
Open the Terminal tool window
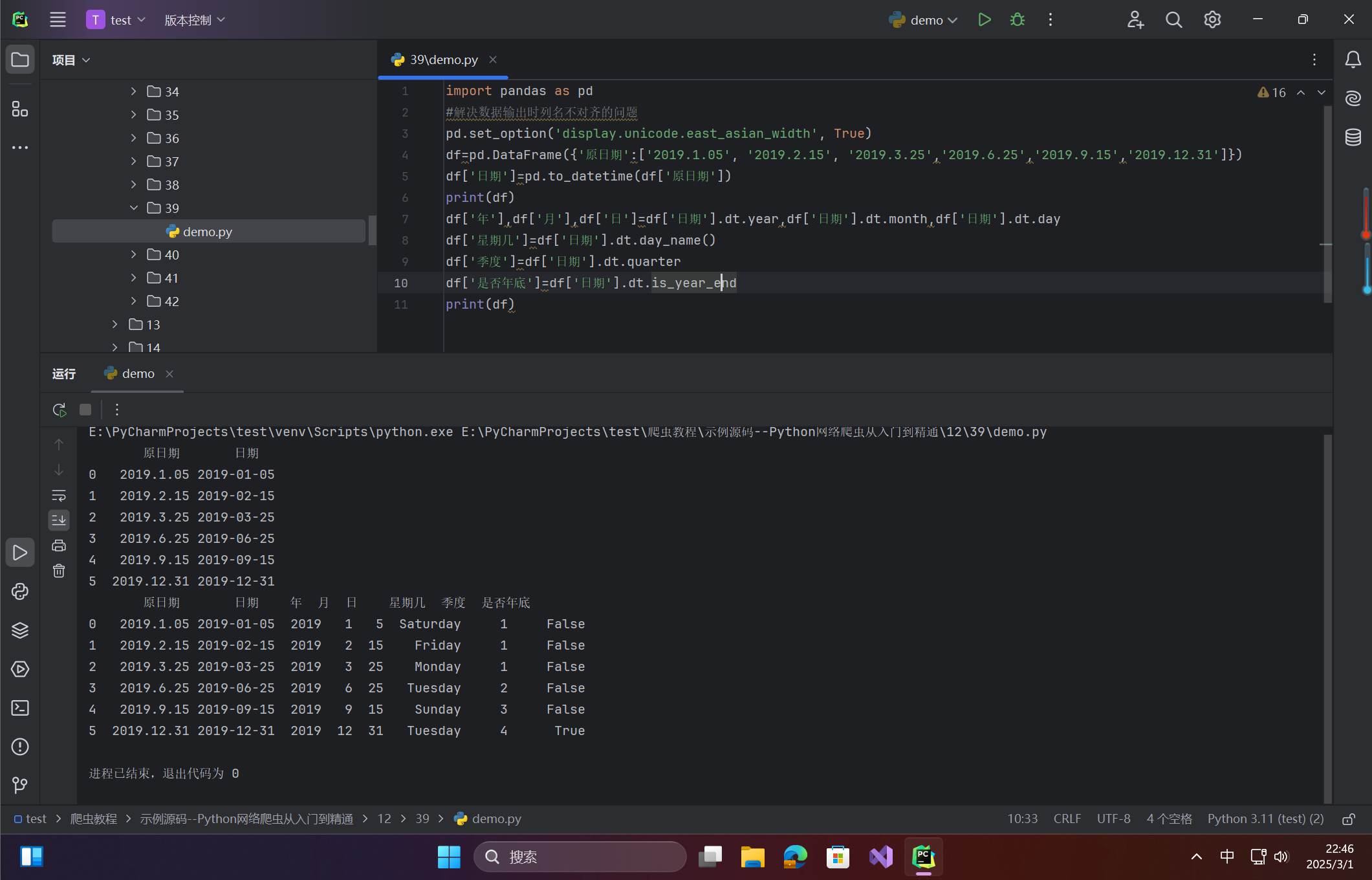[20, 708]
